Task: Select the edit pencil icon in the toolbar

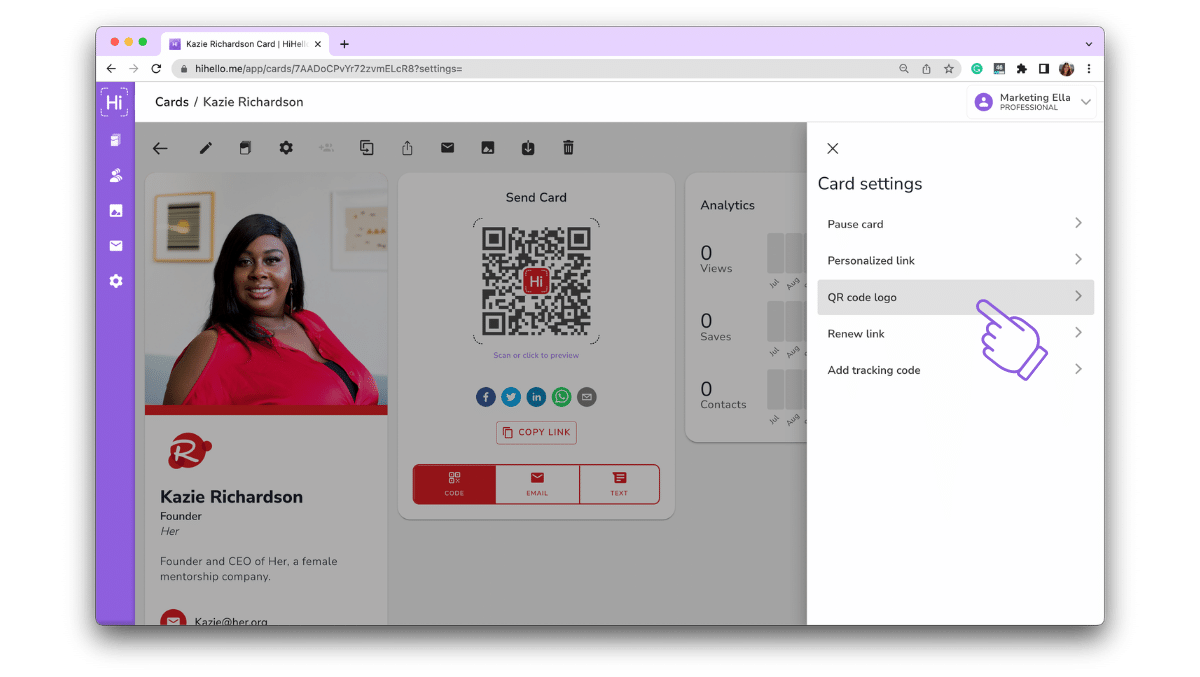Action: pyautogui.click(x=205, y=147)
